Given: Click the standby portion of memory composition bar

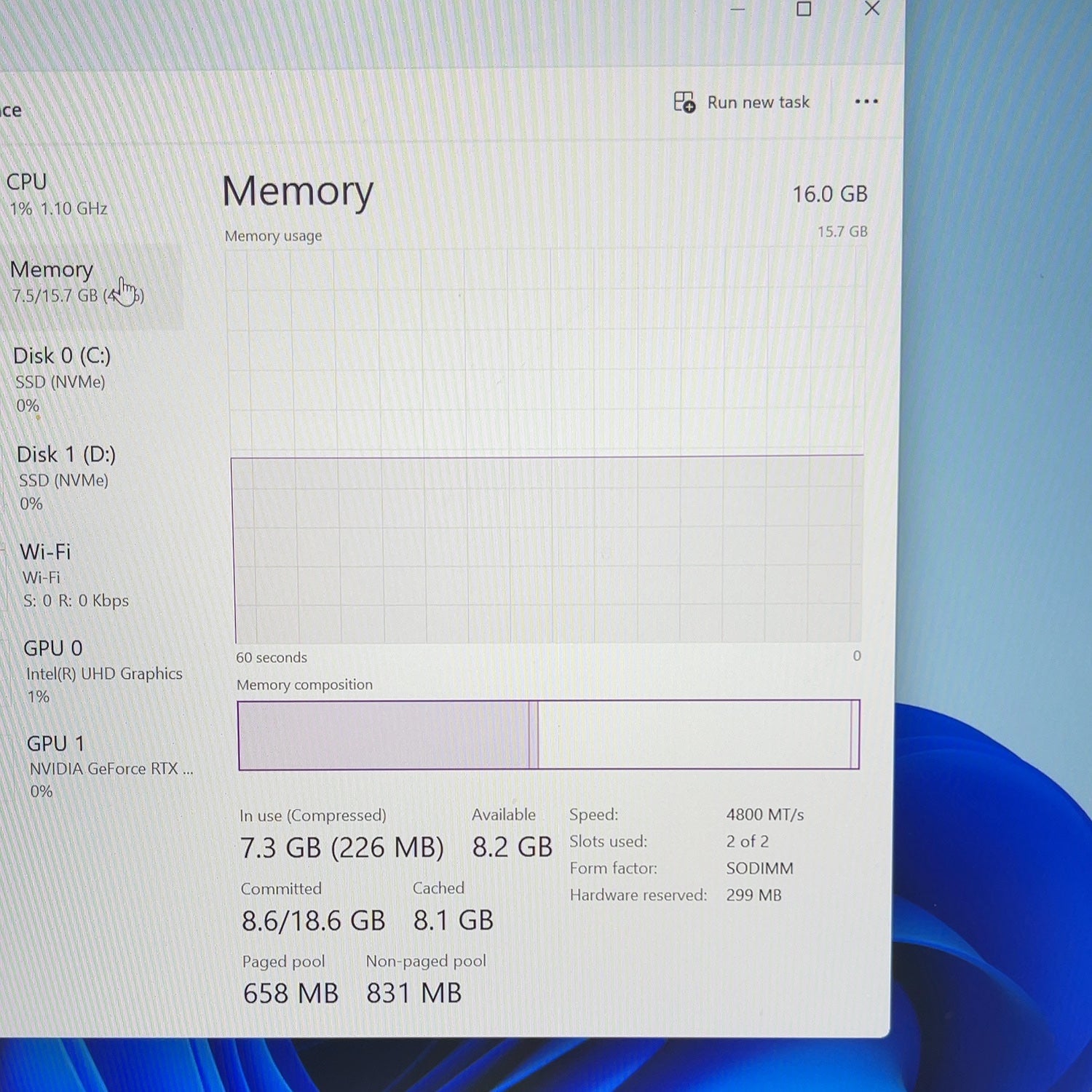Looking at the screenshot, I should tap(694, 734).
